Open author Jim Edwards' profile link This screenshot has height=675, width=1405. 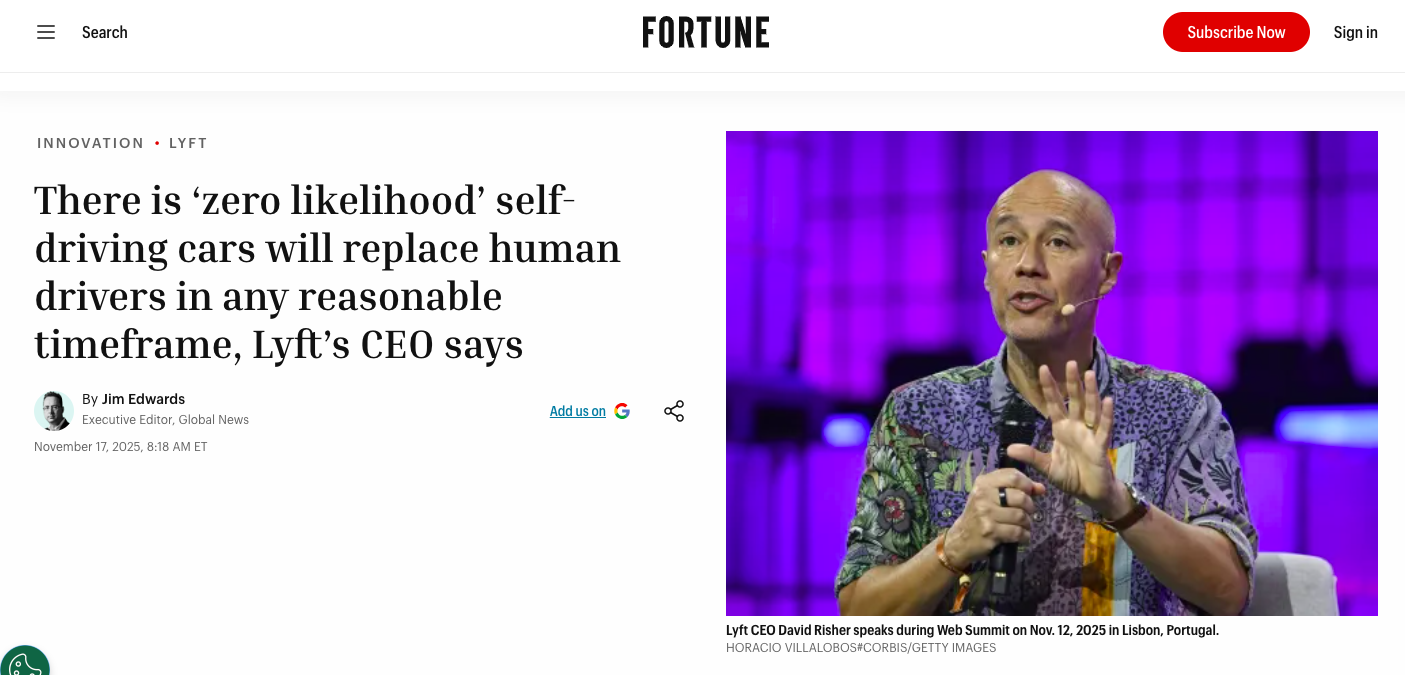click(x=143, y=399)
